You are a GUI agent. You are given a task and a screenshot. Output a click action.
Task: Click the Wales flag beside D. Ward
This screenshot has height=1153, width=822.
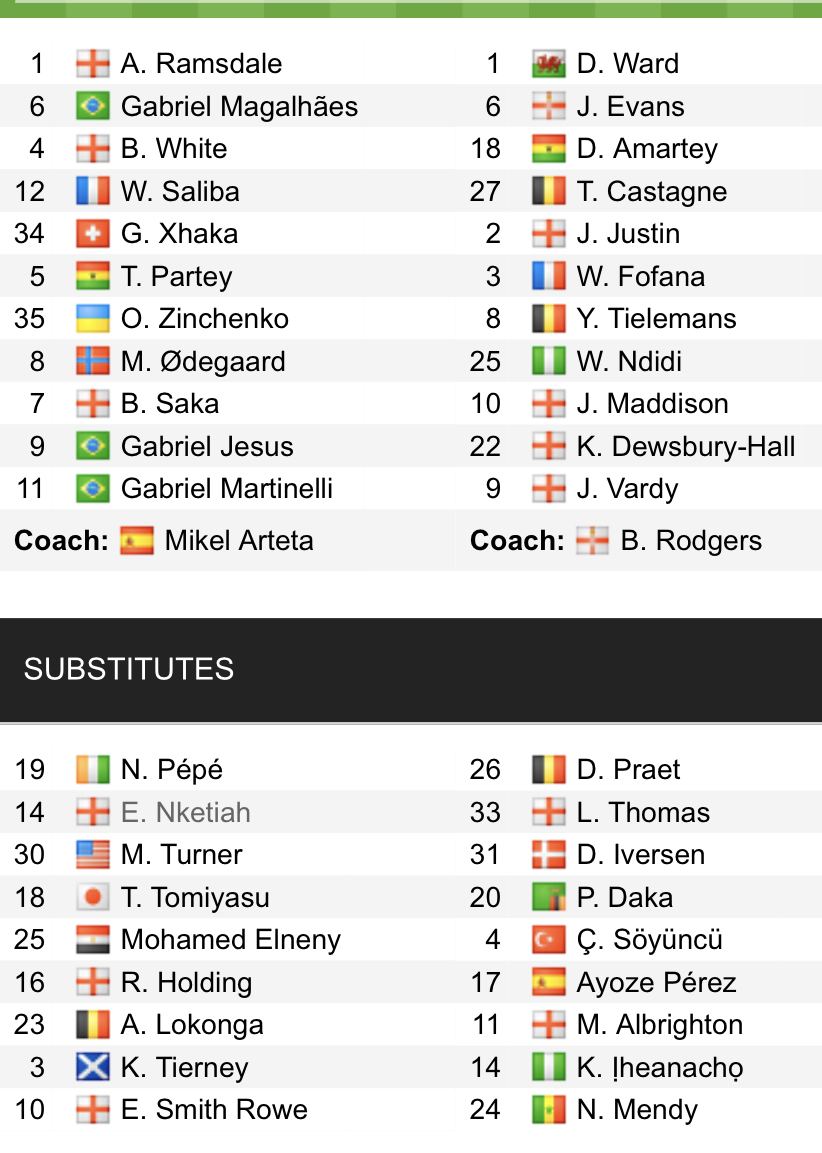(549, 64)
